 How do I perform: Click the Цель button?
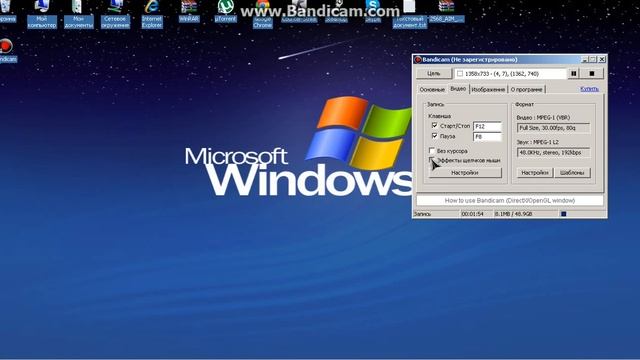click(433, 73)
